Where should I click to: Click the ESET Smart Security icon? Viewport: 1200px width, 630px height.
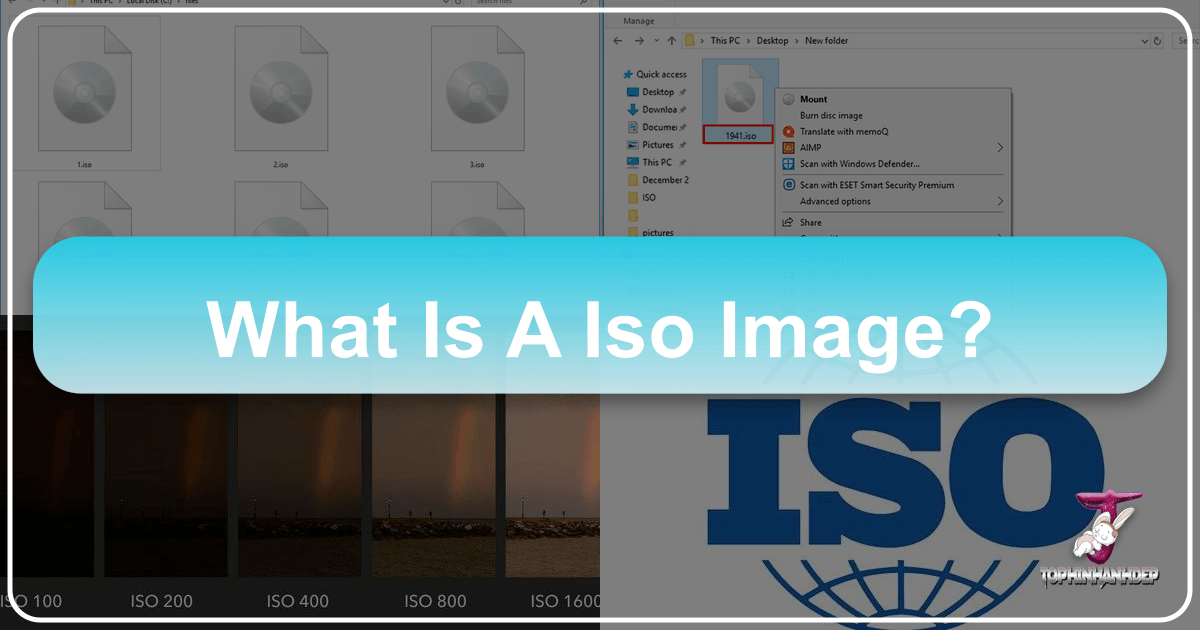point(788,185)
